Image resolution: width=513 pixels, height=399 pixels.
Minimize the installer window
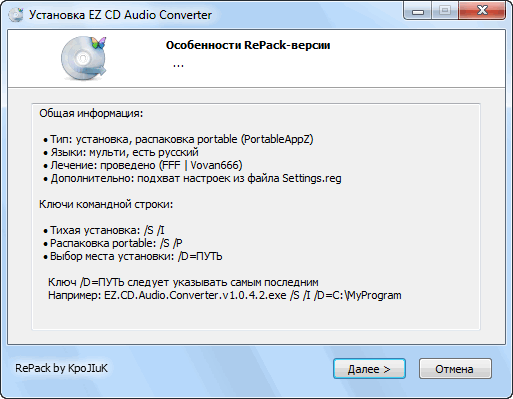[x=418, y=11]
